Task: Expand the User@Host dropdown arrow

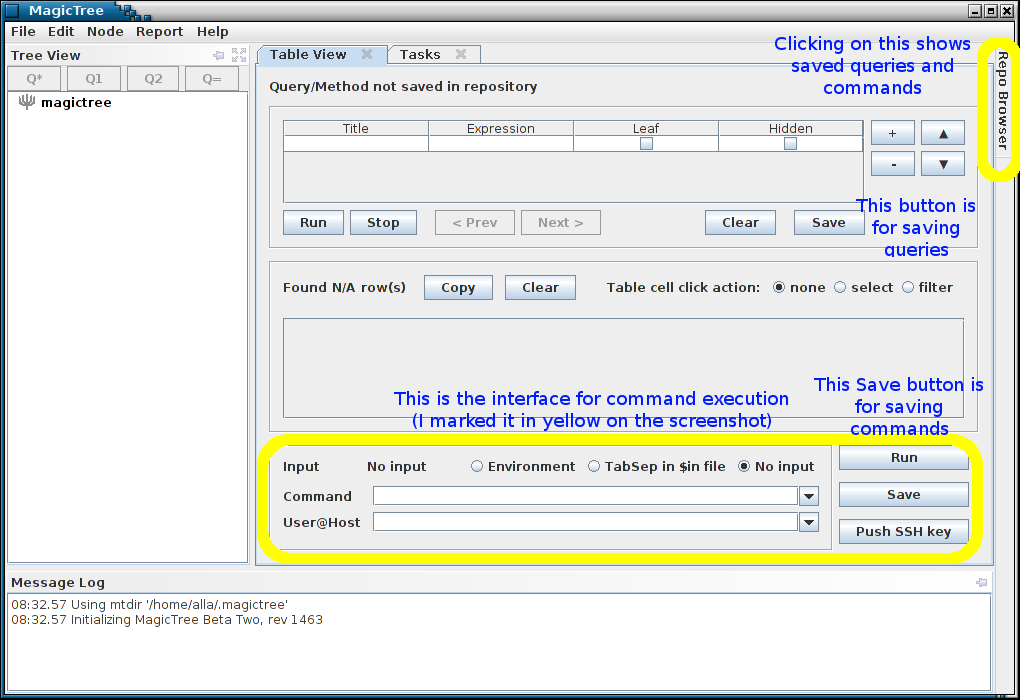Action: [809, 522]
